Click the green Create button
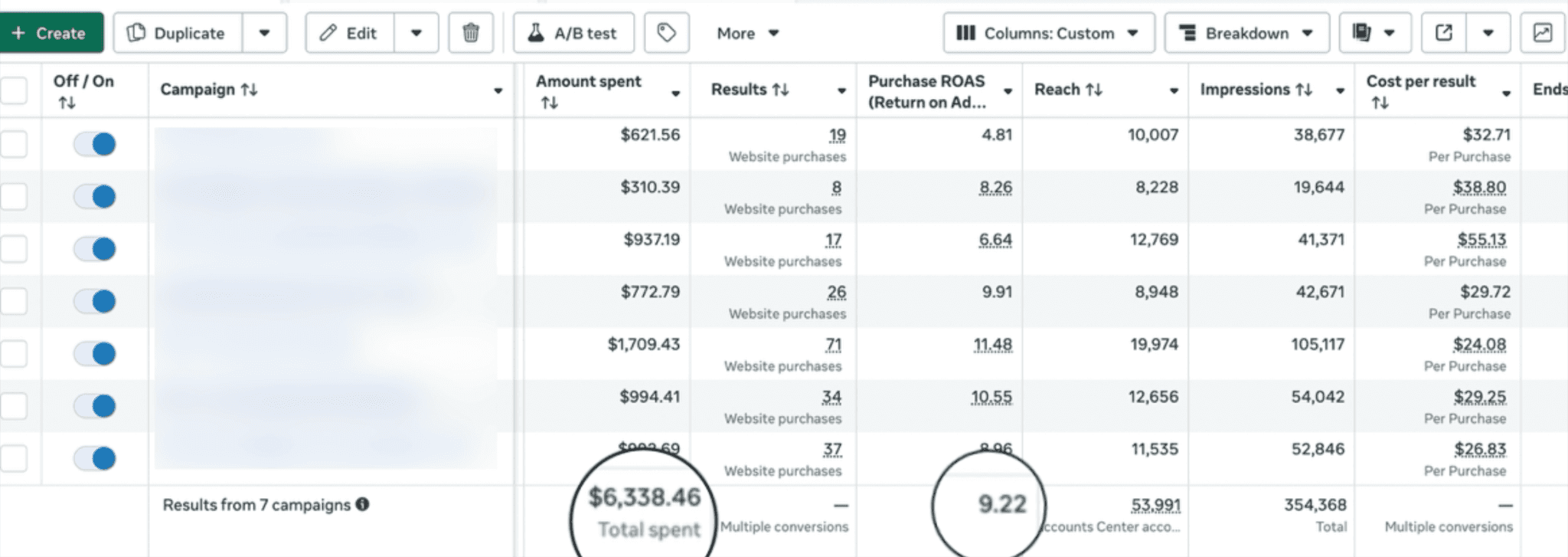This screenshot has width=1568, height=557. coord(51,33)
